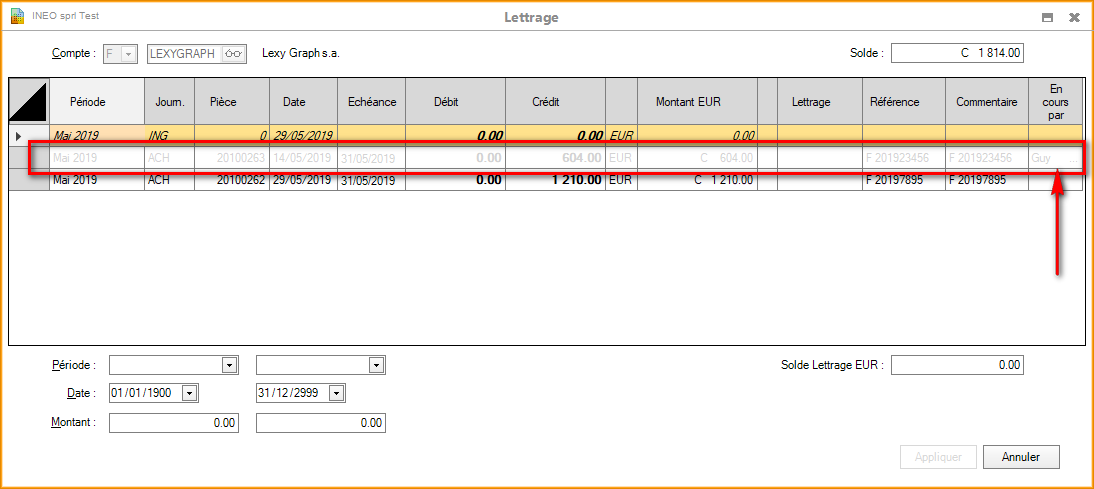Open the start date 01/01/1900 calendar dropdown
Viewport: 1094px width, 489px height.
190,393
